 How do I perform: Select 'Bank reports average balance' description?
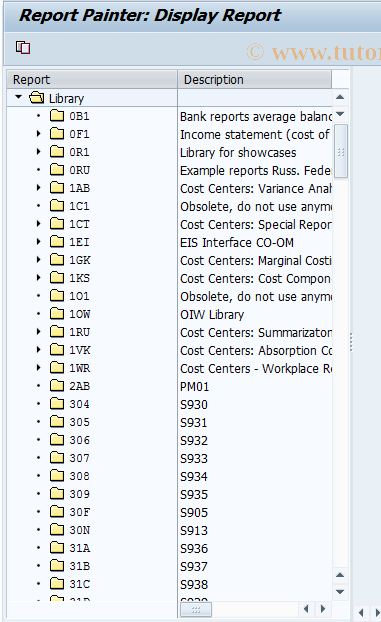(x=256, y=117)
